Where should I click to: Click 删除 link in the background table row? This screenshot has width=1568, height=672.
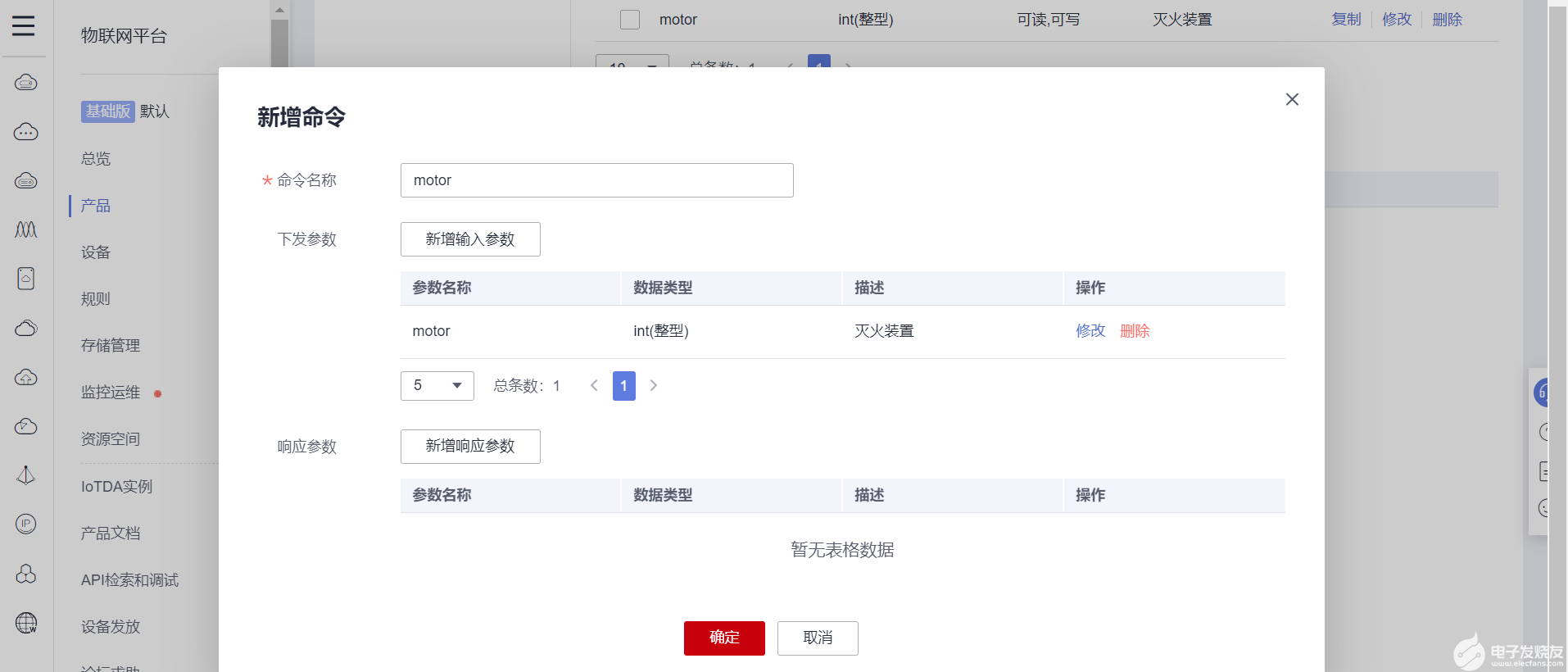[x=1447, y=20]
